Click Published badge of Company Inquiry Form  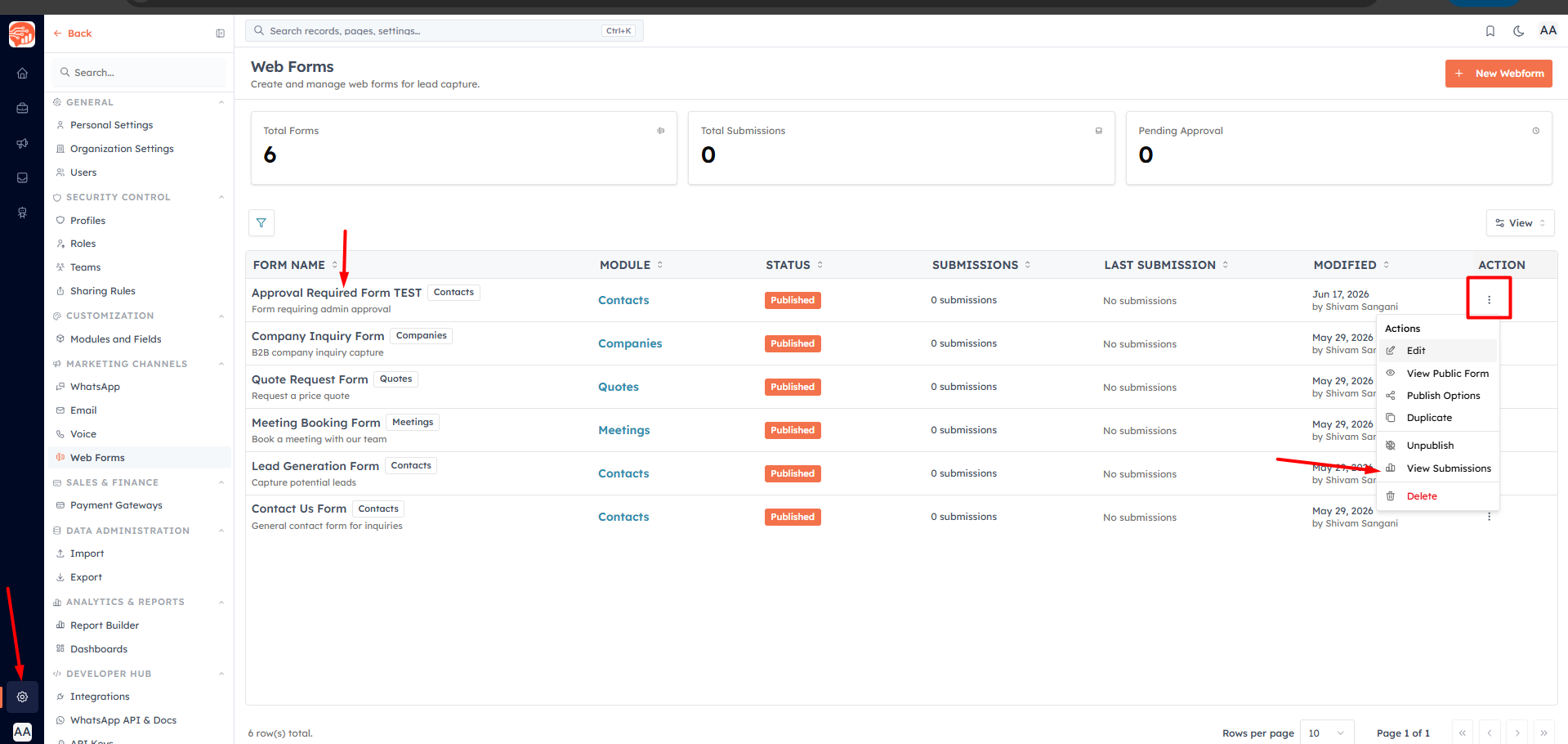coord(793,343)
